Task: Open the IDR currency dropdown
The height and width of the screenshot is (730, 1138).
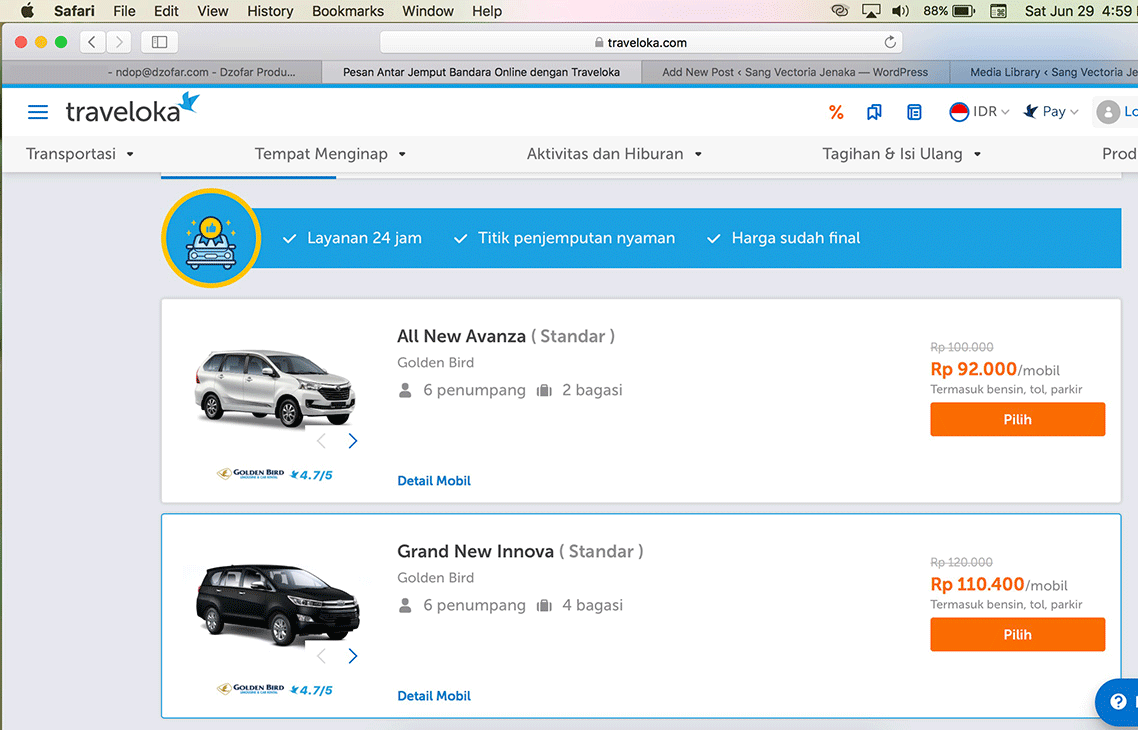Action: coord(979,112)
